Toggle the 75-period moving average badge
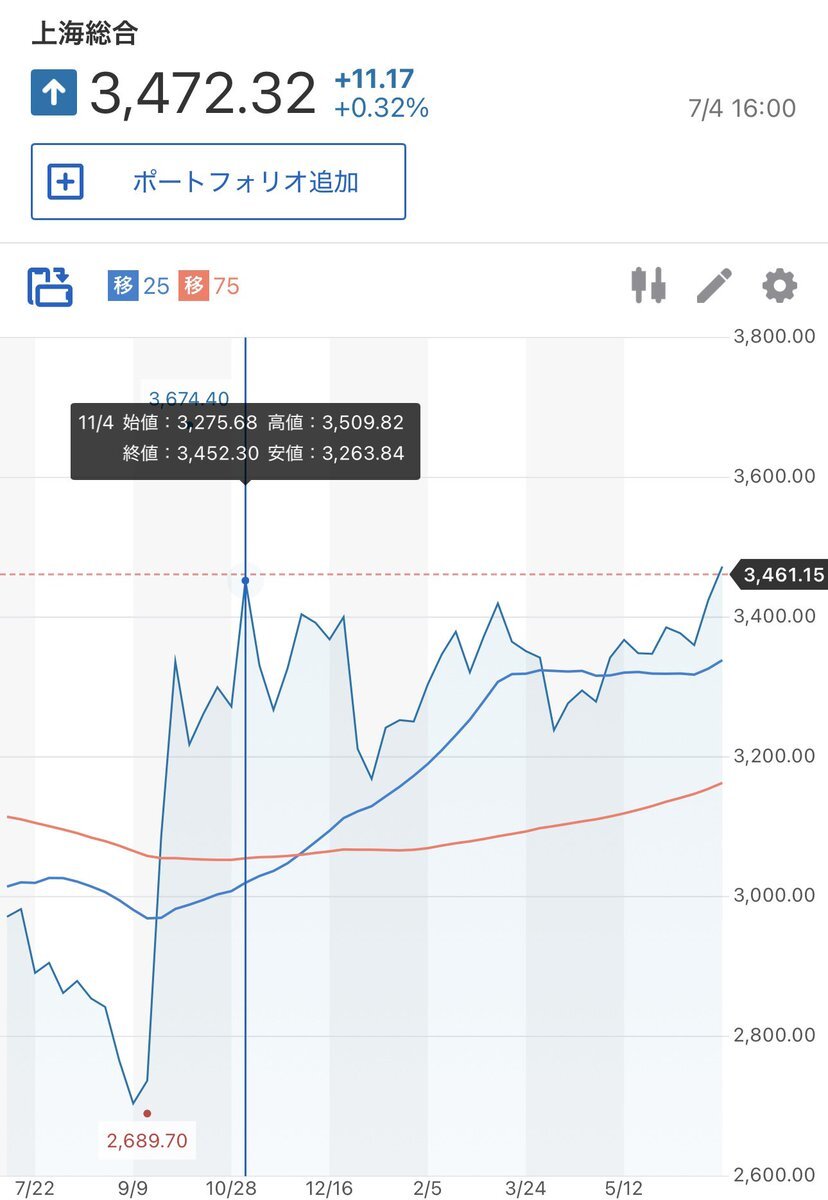 (x=209, y=286)
